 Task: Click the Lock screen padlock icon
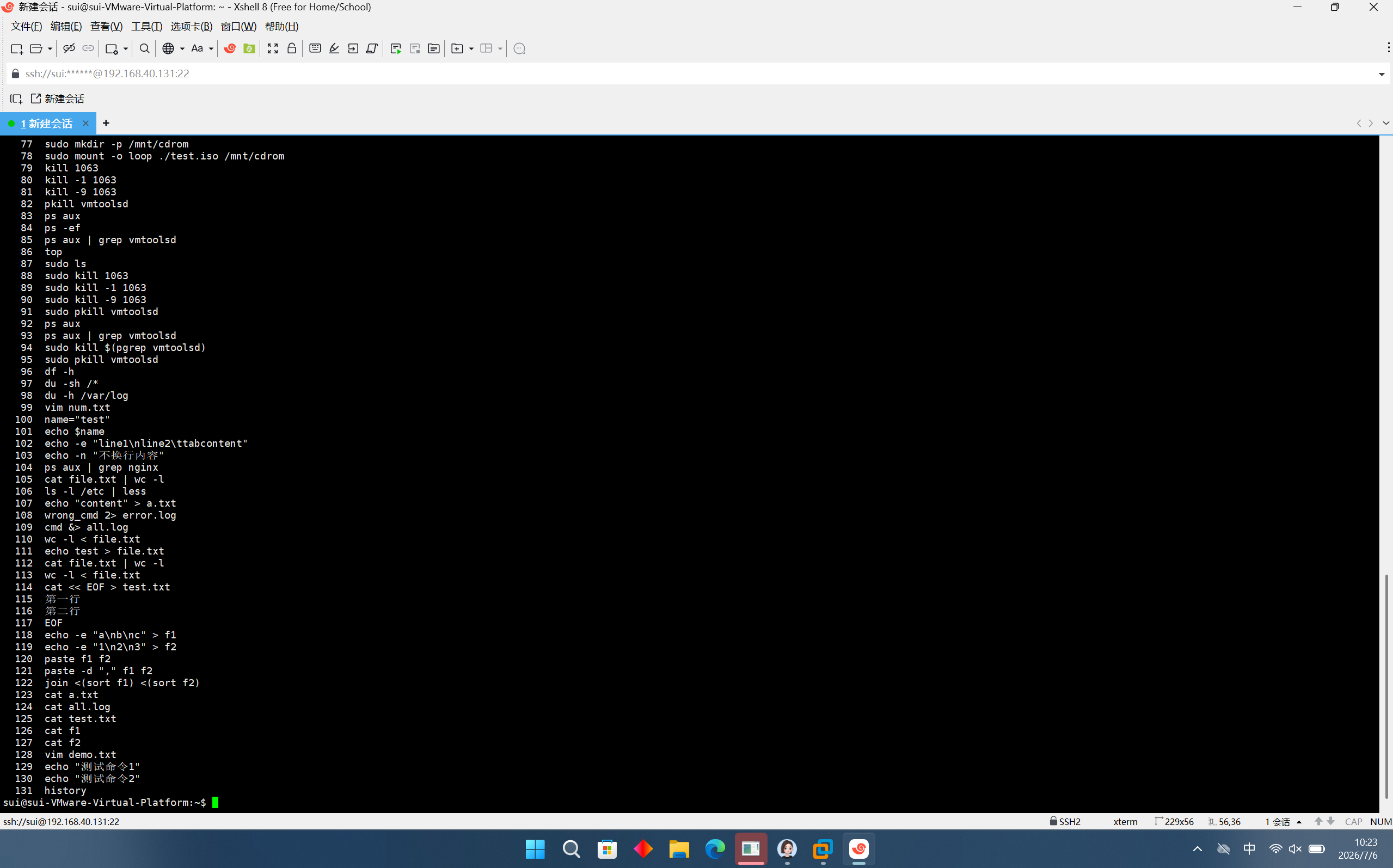coord(292,49)
